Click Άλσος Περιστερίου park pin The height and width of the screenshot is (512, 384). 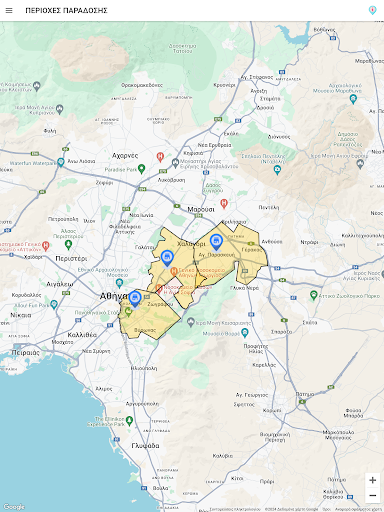pos(68,244)
